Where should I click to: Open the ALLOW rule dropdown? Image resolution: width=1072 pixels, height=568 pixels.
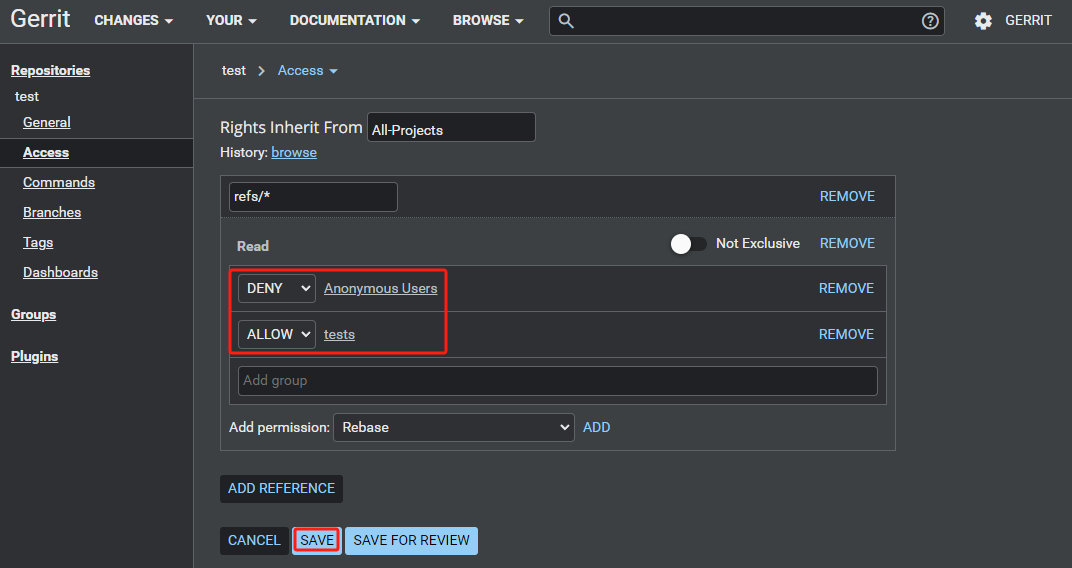pos(276,334)
